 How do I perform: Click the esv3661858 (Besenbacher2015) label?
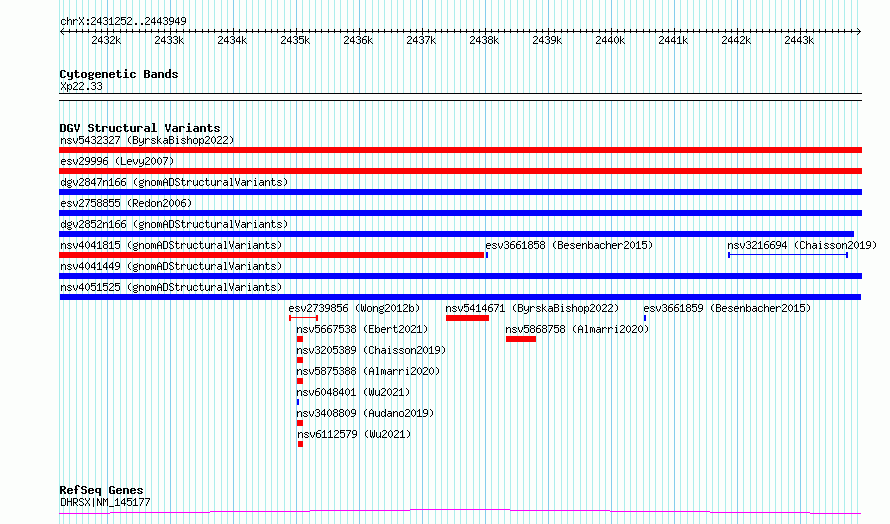569,245
